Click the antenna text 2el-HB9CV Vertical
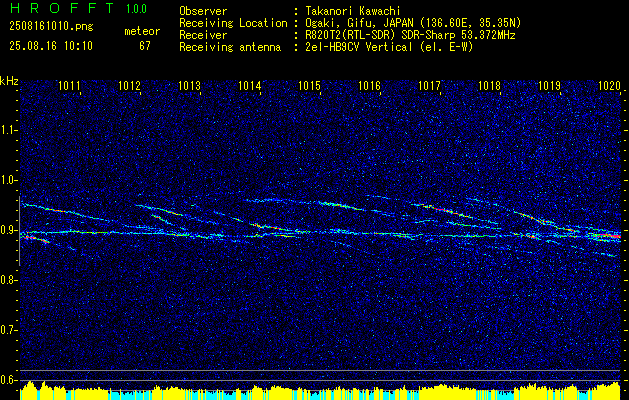Screen dimensions: 629x400 tap(390, 47)
